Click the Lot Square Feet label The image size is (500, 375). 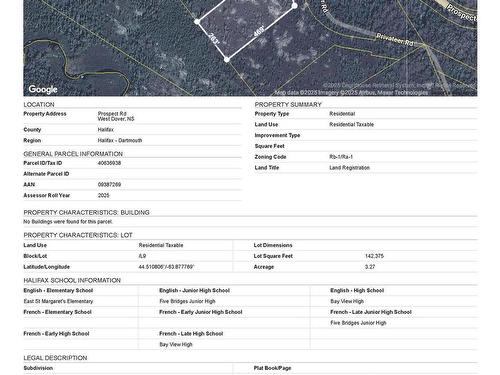[x=273, y=256]
